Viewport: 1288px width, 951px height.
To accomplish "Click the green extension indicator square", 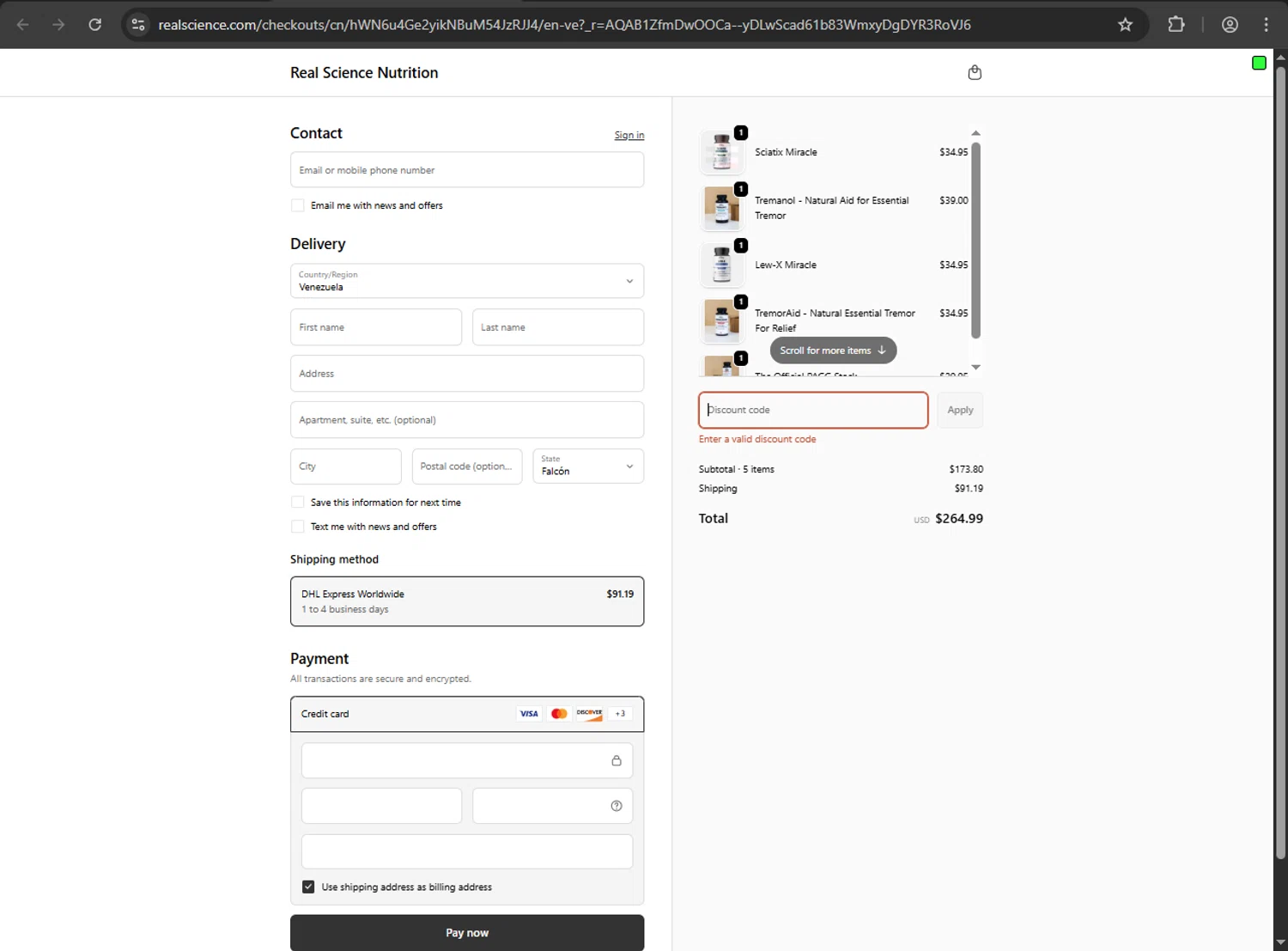I will pos(1259,63).
